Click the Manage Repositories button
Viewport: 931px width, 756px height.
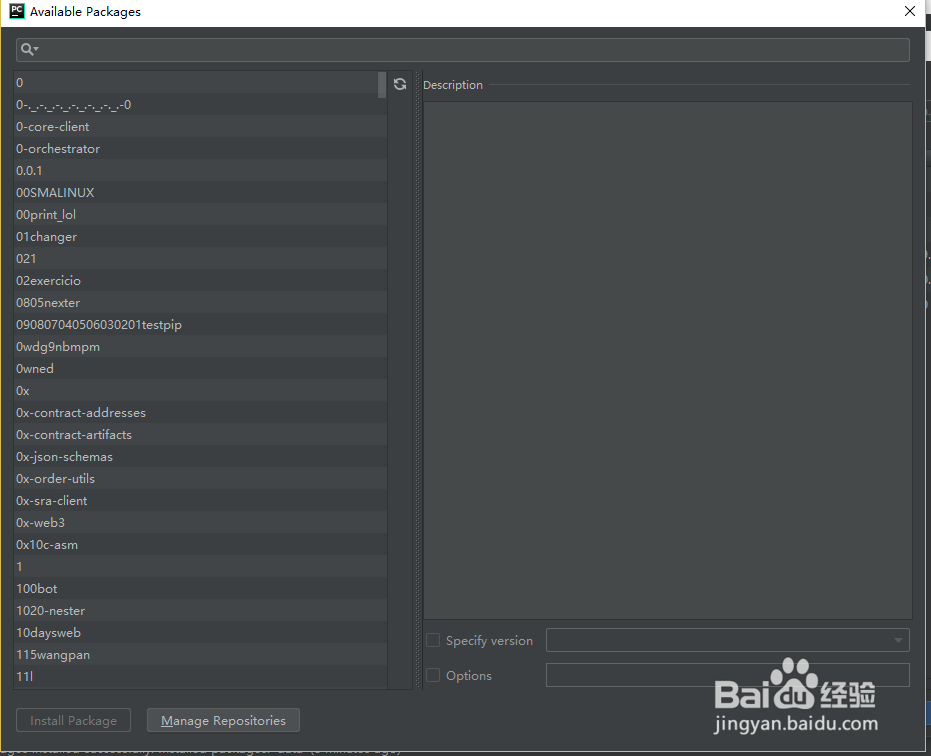pyautogui.click(x=223, y=720)
